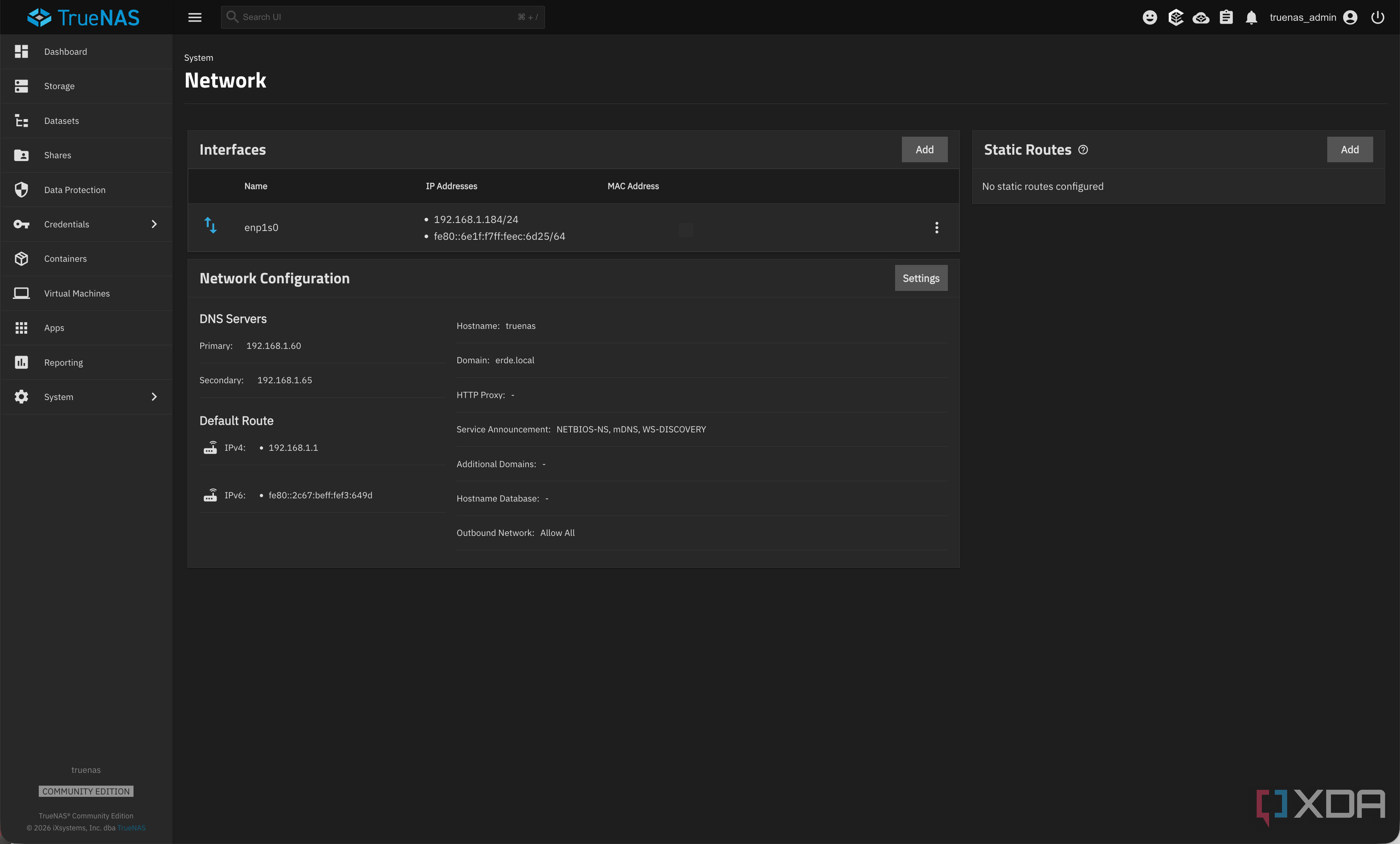Click the MAC Address column header

click(633, 186)
